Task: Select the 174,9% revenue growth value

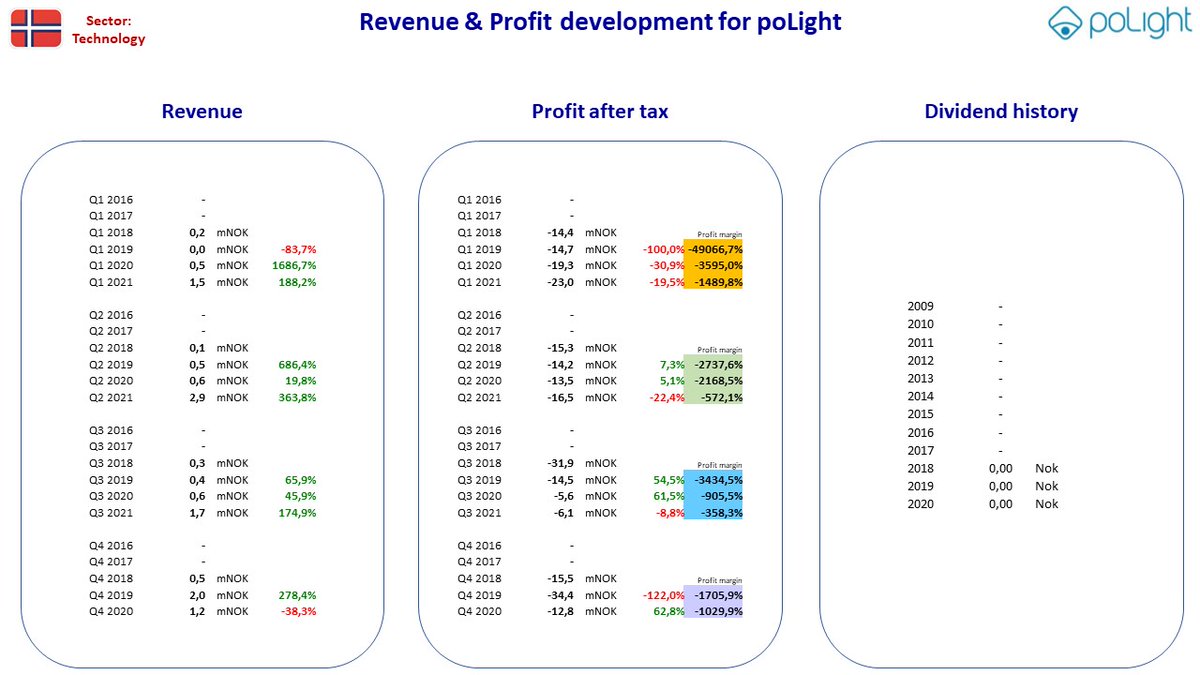Action: pos(298,513)
